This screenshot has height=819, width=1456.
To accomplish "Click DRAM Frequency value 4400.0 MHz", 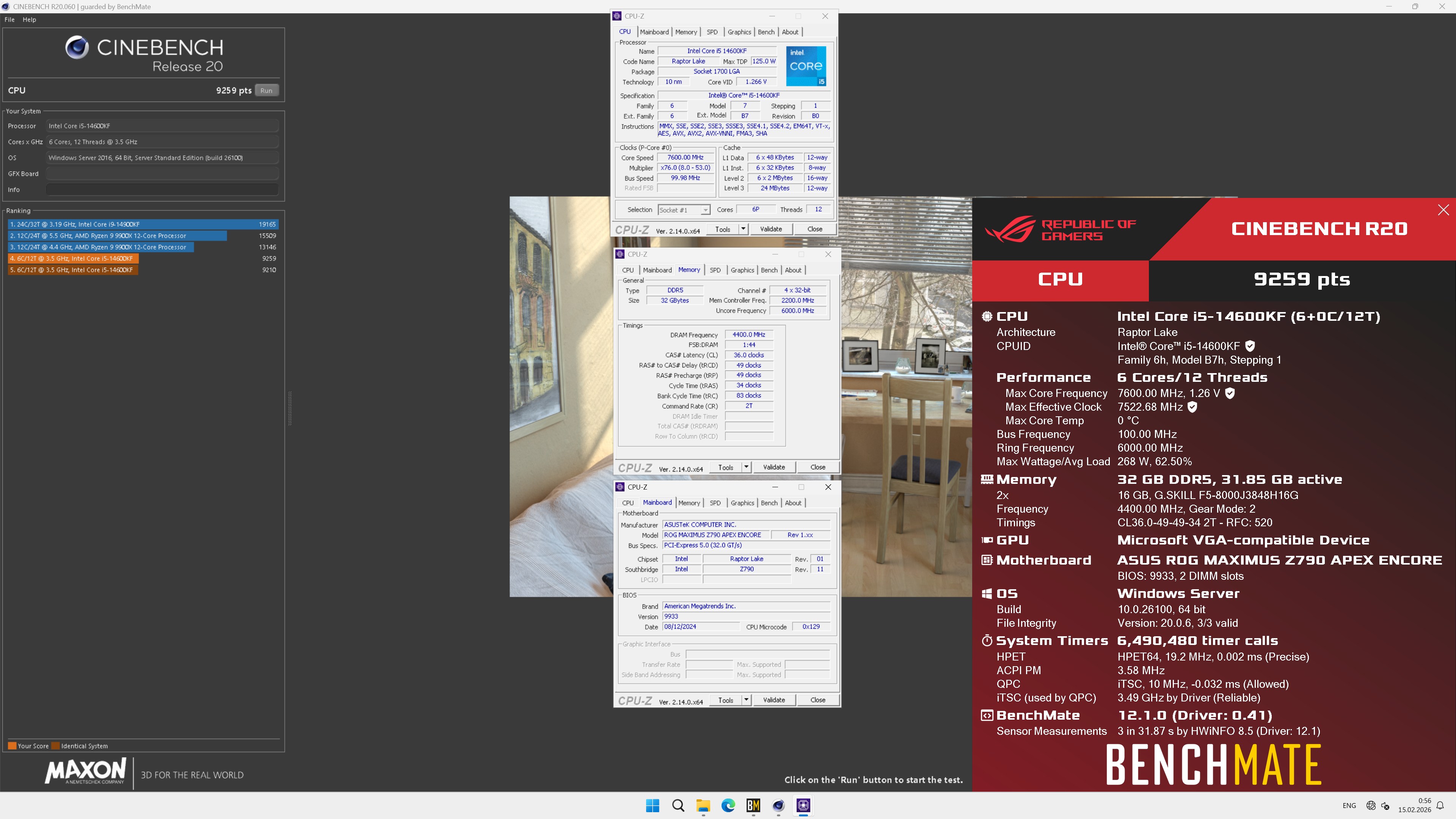I will pyautogui.click(x=748, y=334).
